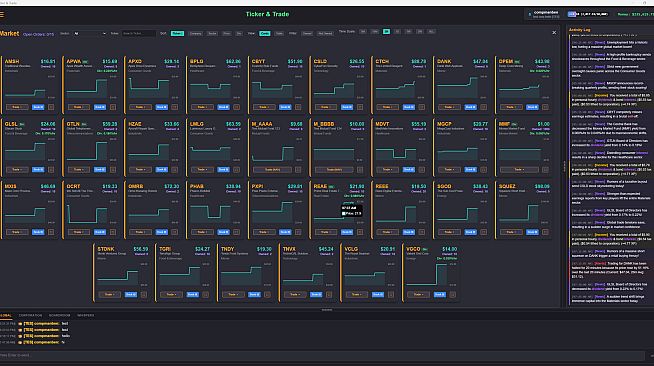Switch to the Corporation chat tab

pyautogui.click(x=30, y=316)
